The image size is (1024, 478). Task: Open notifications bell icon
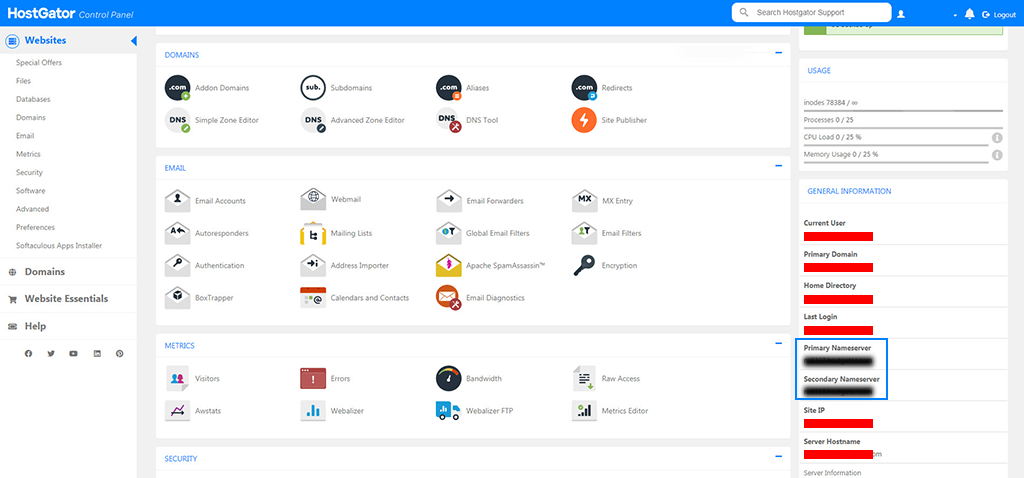coord(969,14)
